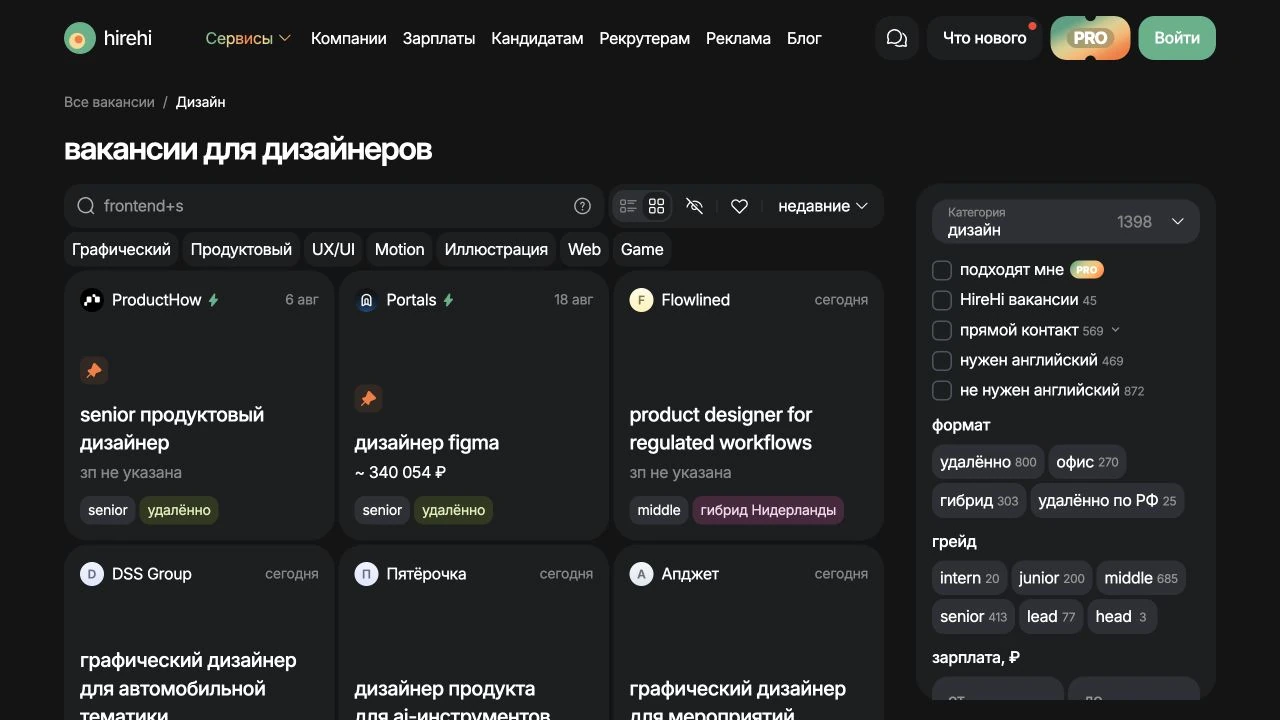Image resolution: width=1280 pixels, height=720 pixels.
Task: Click the pin icon on дизайнер figma card
Action: click(368, 399)
